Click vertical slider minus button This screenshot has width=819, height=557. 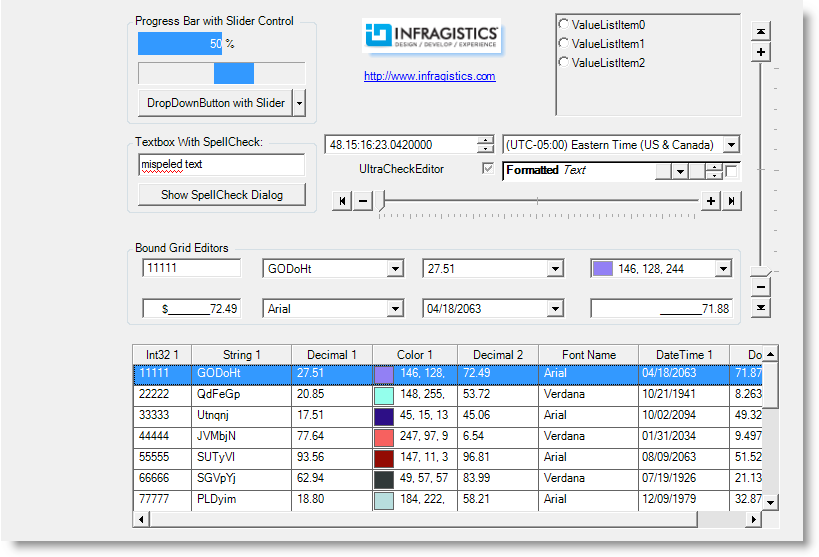(761, 288)
